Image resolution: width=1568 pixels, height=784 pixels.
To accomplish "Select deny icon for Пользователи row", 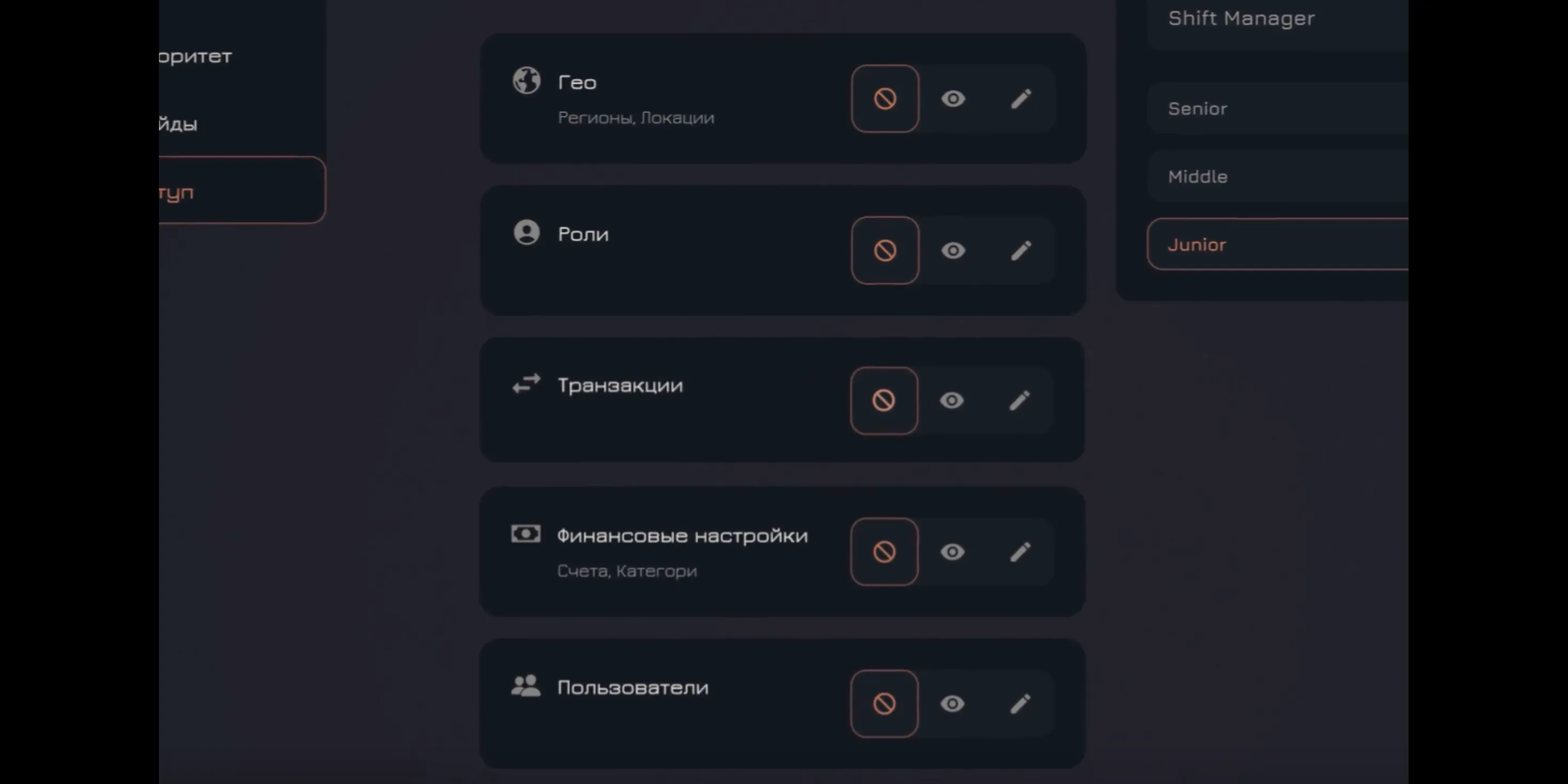I will click(x=884, y=703).
